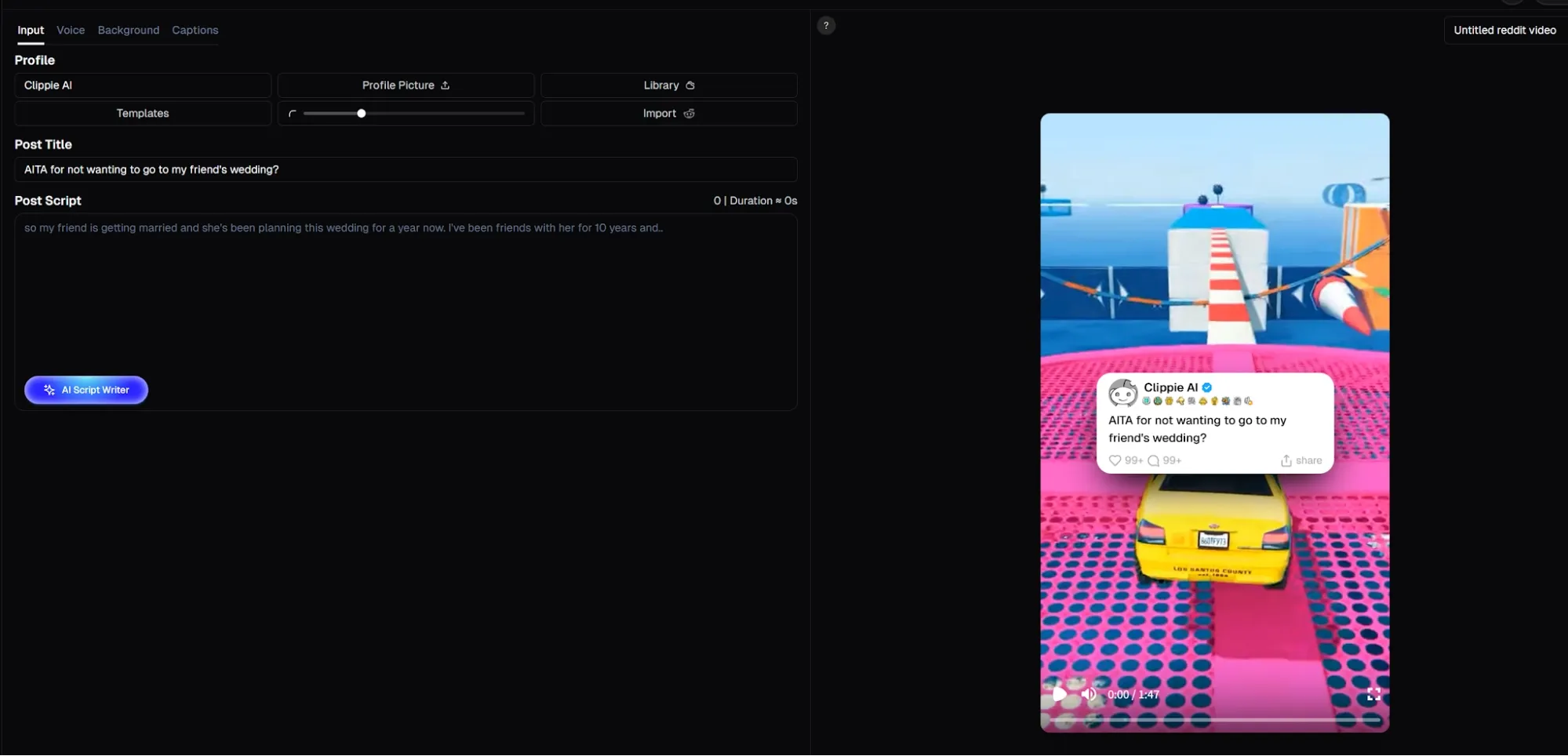Go to the Background tab
This screenshot has width=1568, height=756.
point(129,30)
